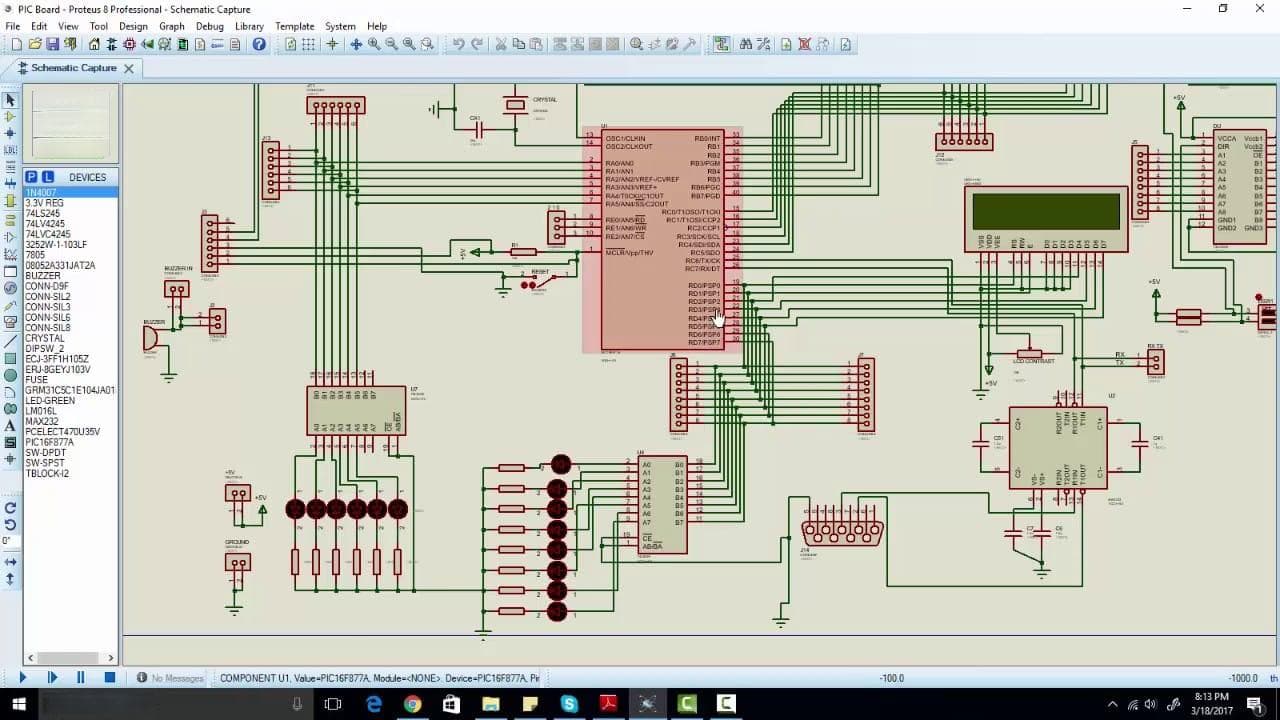
Task: Click the PIC16F877A U1 chip in schematic
Action: point(661,240)
